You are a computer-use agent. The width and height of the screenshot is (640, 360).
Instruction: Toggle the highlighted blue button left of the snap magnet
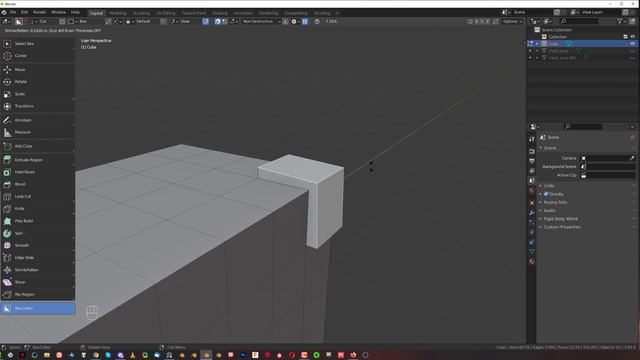pyautogui.click(x=205, y=21)
